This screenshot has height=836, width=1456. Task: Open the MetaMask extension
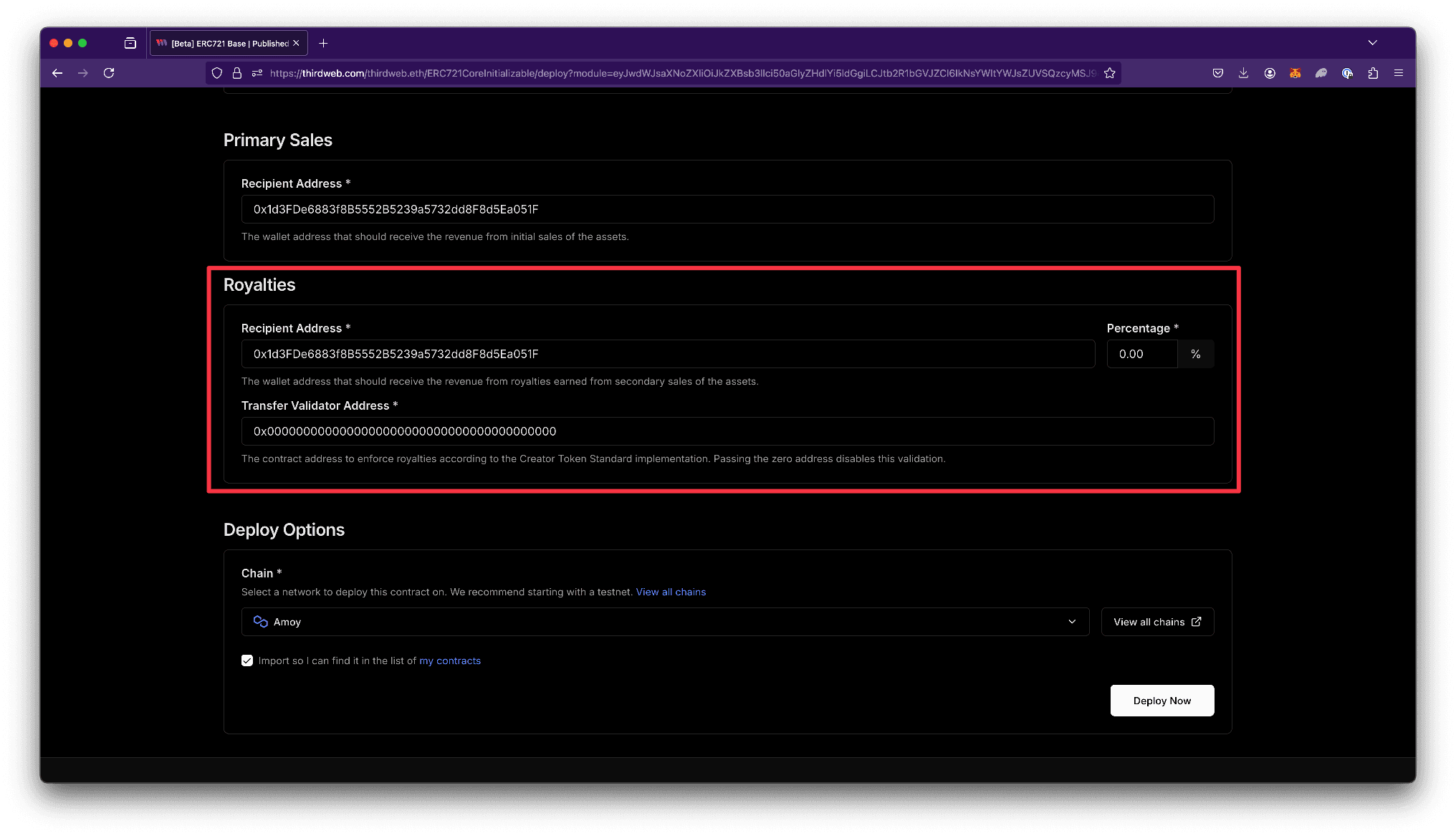point(1295,72)
